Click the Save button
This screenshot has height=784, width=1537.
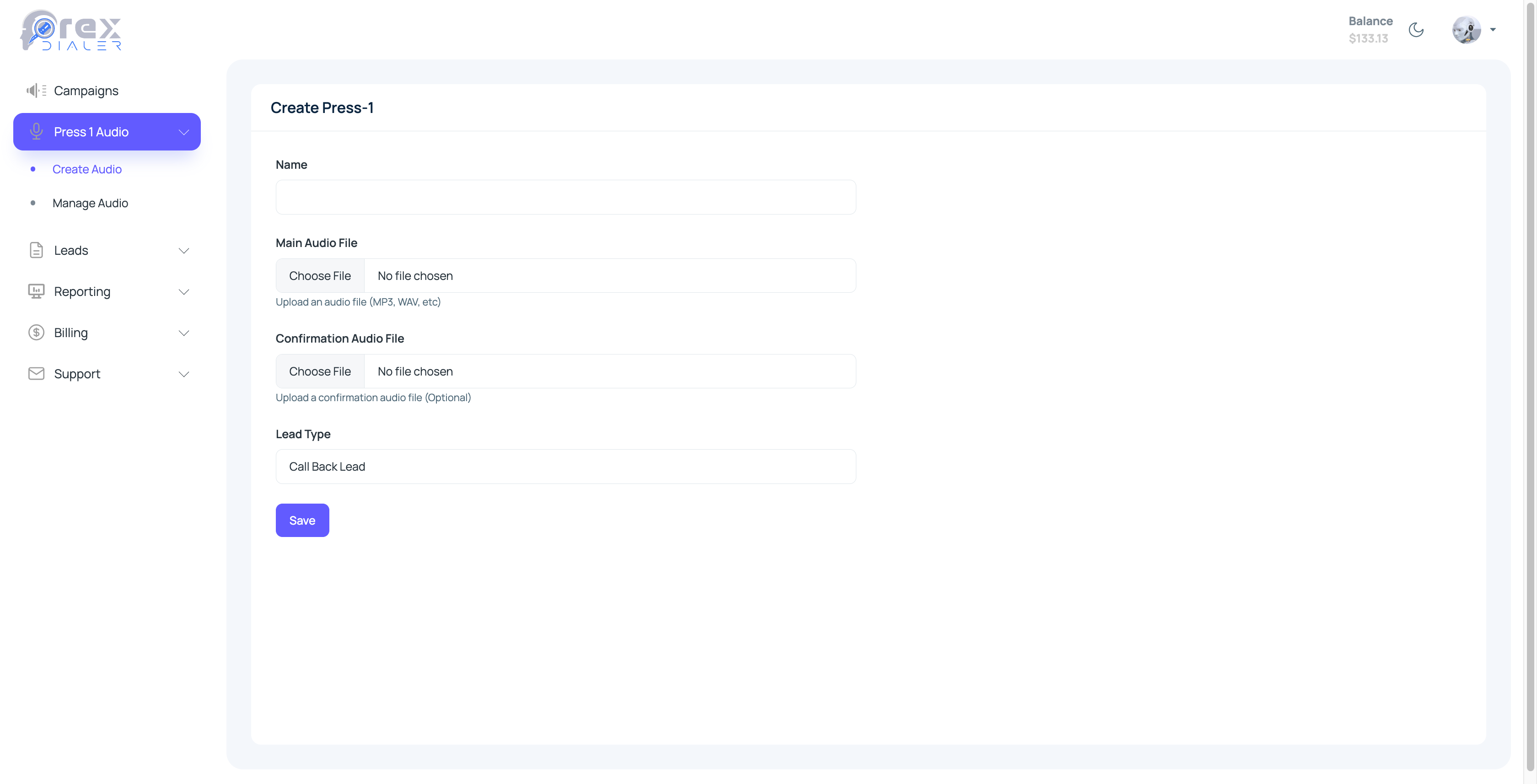coord(302,520)
